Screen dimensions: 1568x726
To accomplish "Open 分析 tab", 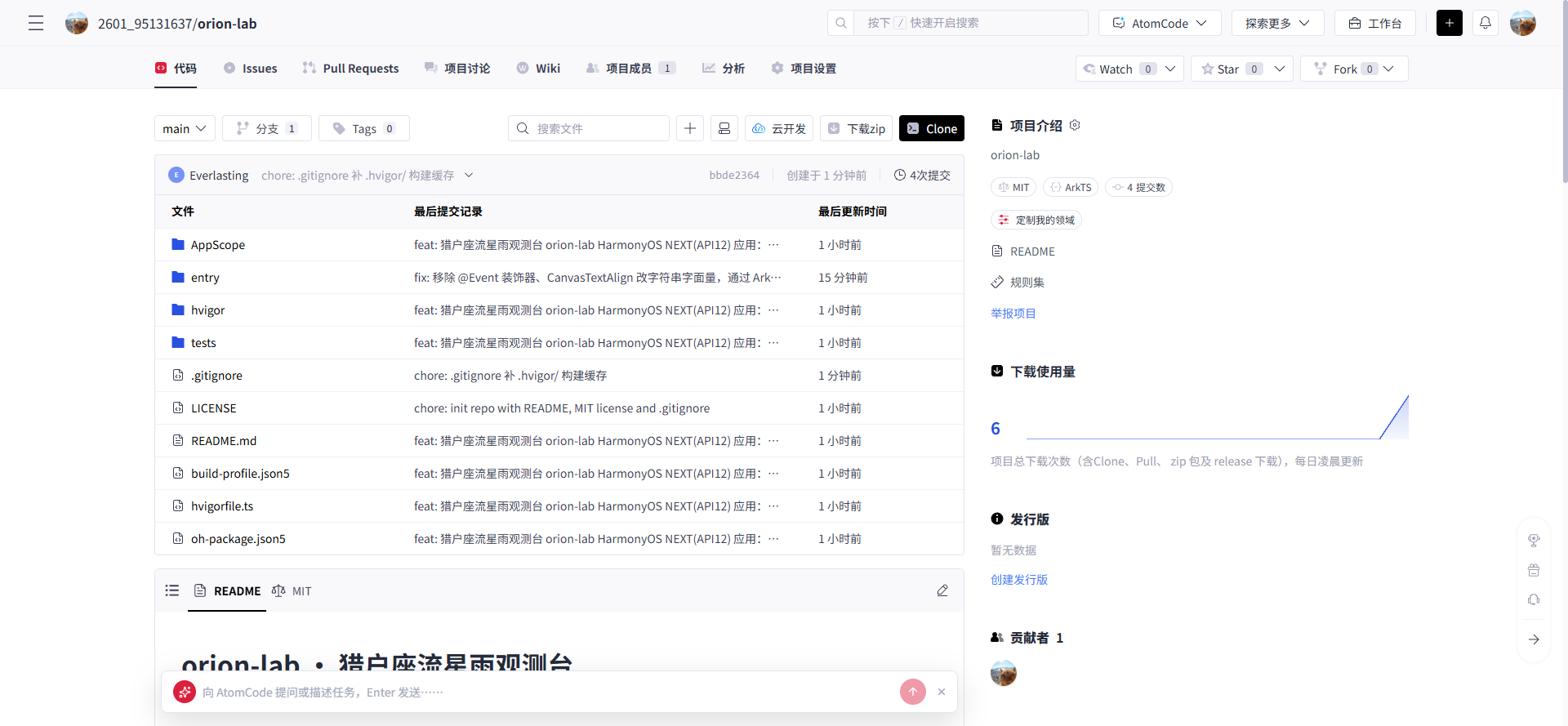I will (x=724, y=69).
